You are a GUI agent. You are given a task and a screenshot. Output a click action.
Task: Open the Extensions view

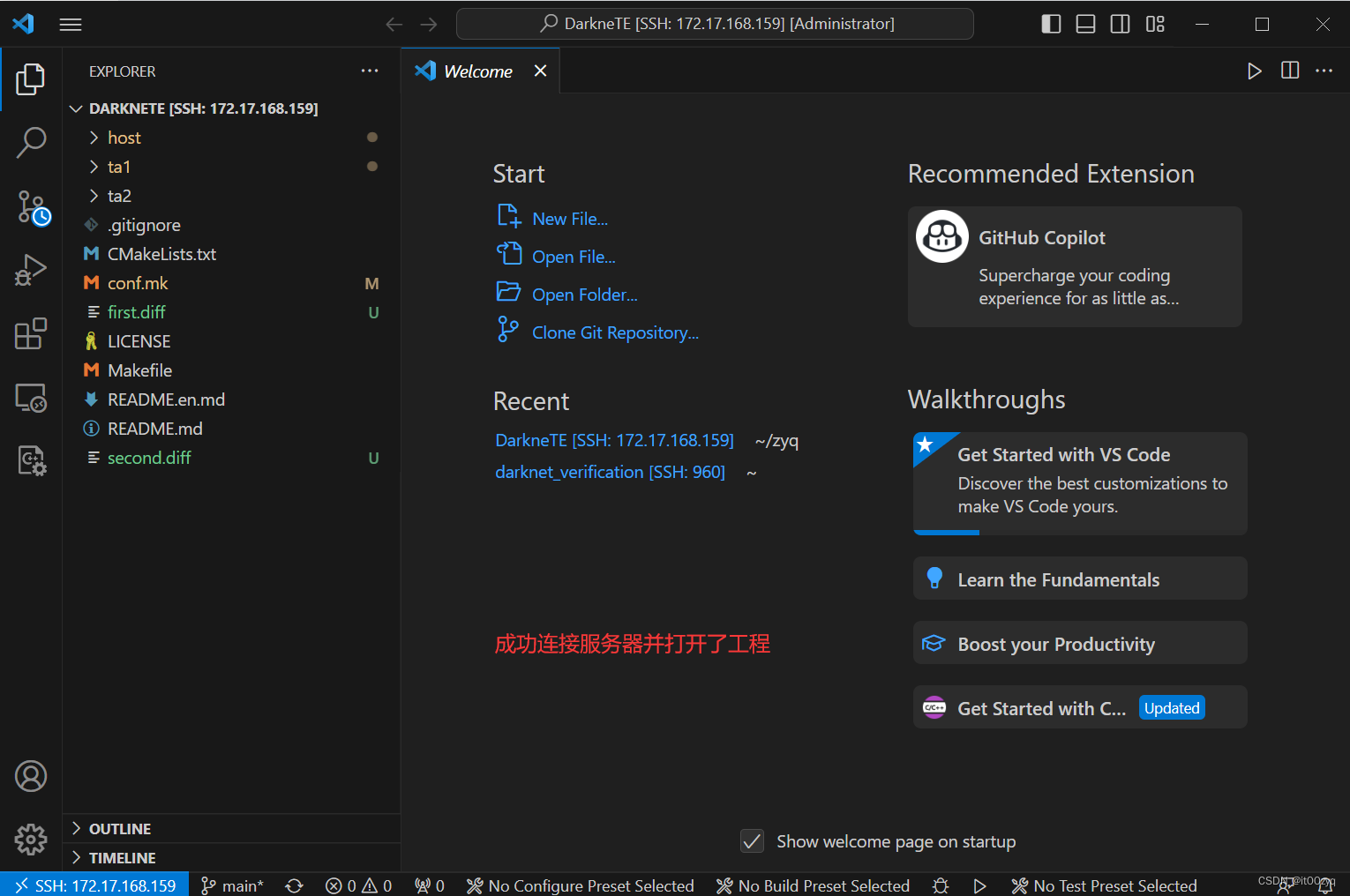coord(31,333)
